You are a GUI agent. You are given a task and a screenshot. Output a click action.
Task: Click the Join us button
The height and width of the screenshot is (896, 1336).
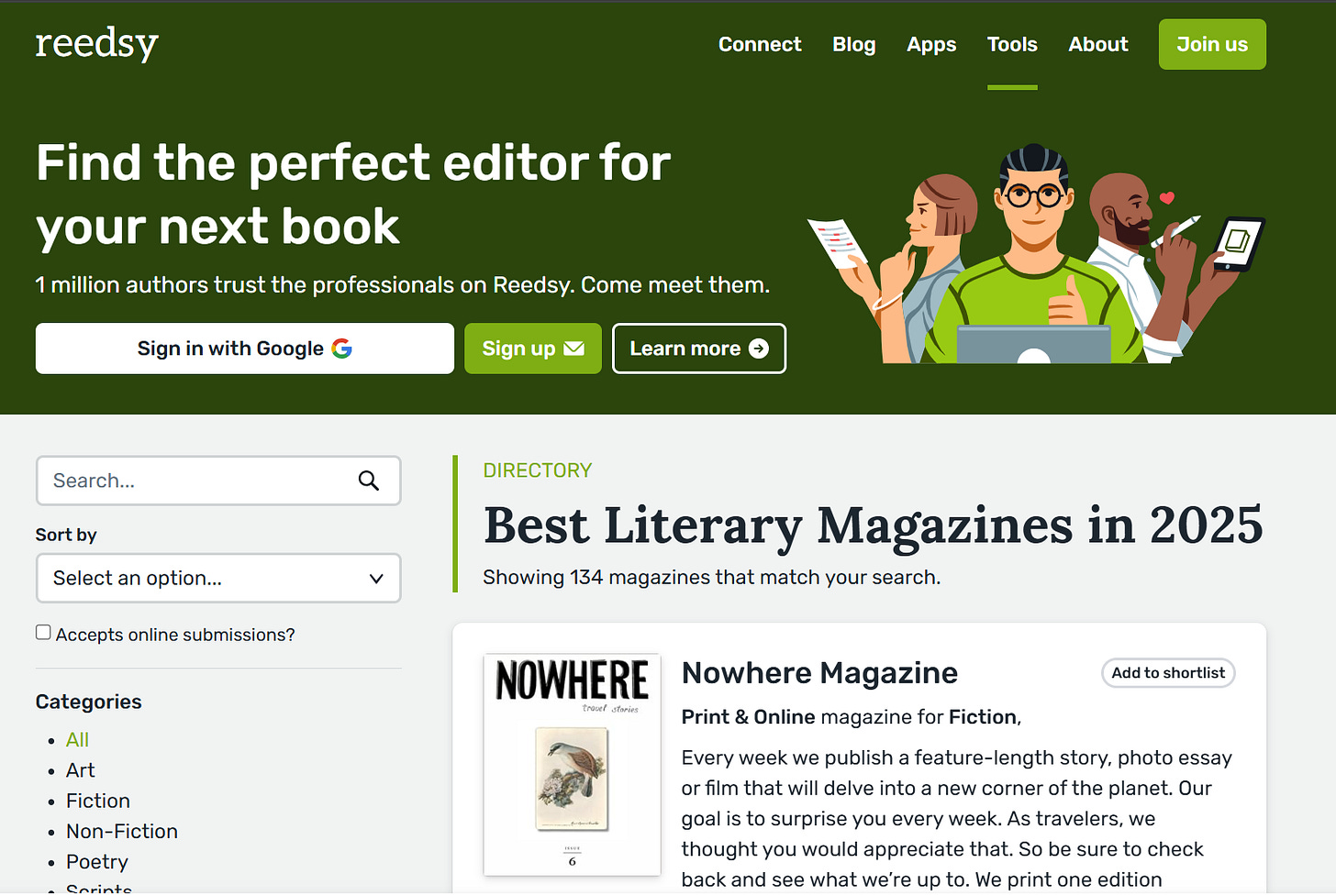point(1212,44)
